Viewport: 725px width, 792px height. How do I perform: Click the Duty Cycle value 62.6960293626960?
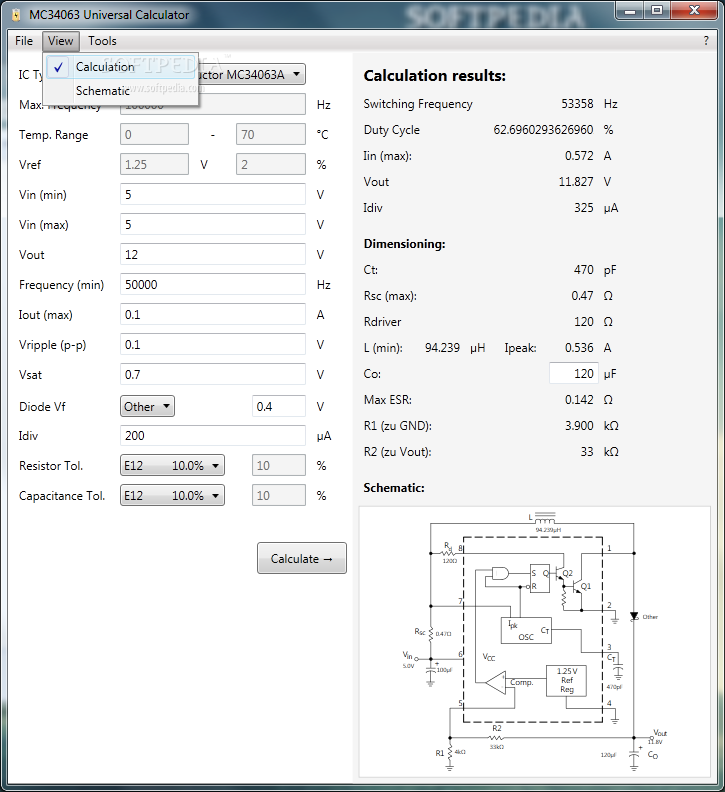pos(543,130)
